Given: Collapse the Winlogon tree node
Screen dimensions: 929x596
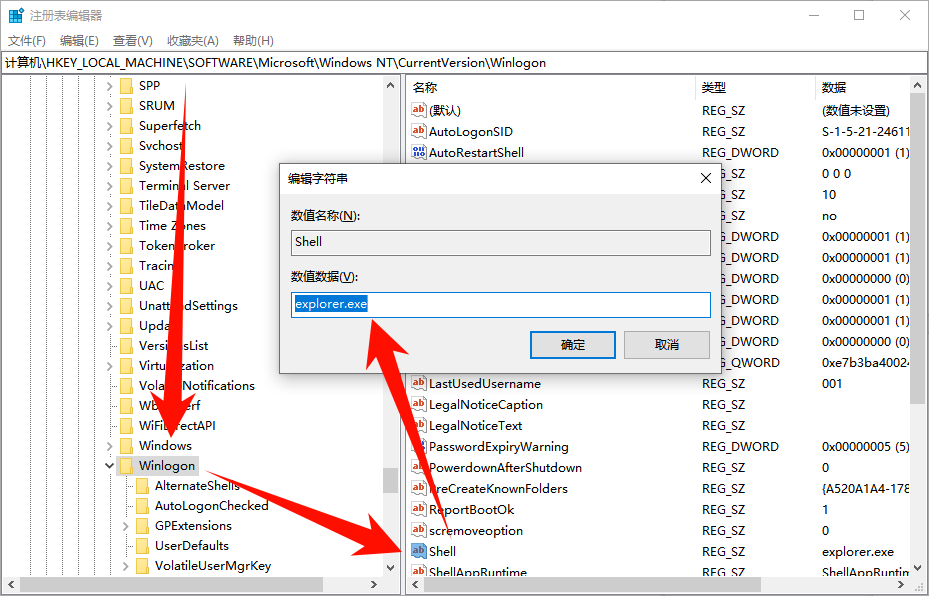Looking at the screenshot, I should (x=109, y=466).
